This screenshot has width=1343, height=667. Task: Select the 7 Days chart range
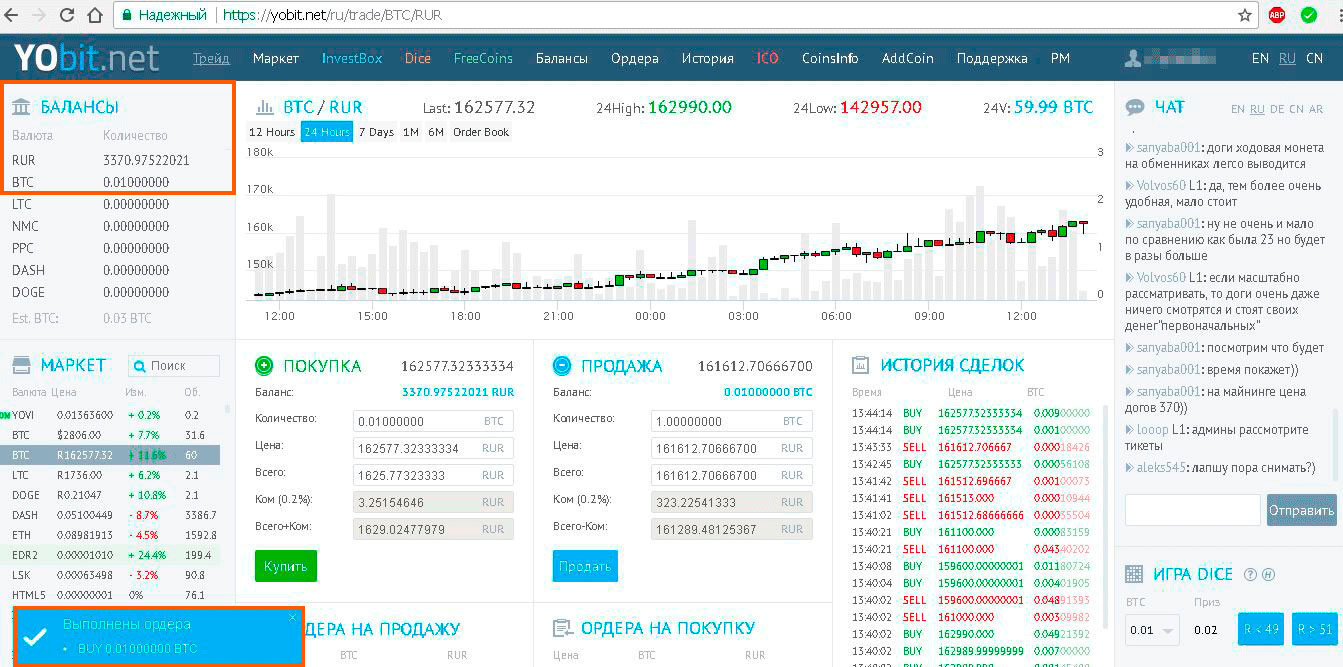tap(376, 132)
